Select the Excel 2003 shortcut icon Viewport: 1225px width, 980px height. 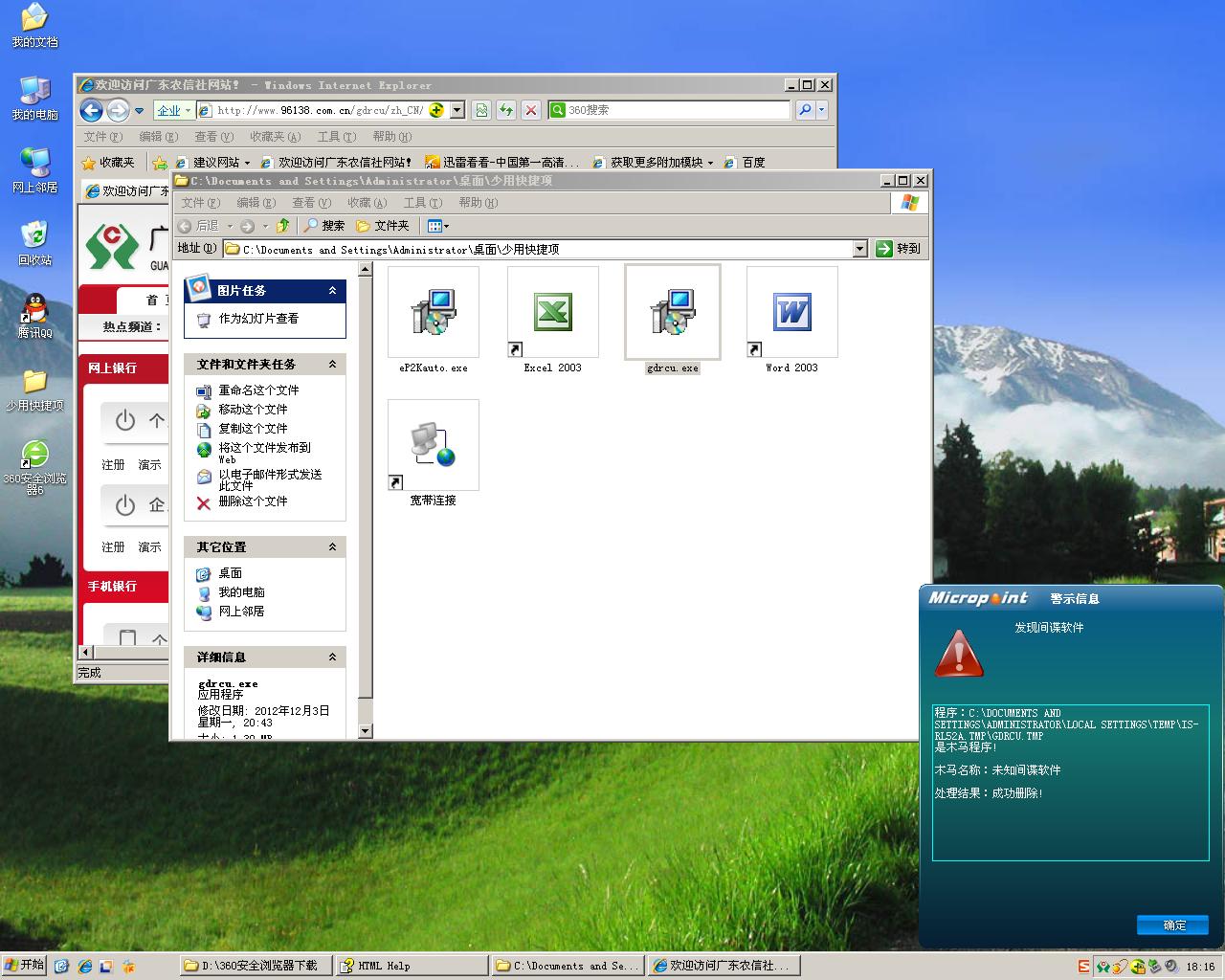(x=552, y=313)
